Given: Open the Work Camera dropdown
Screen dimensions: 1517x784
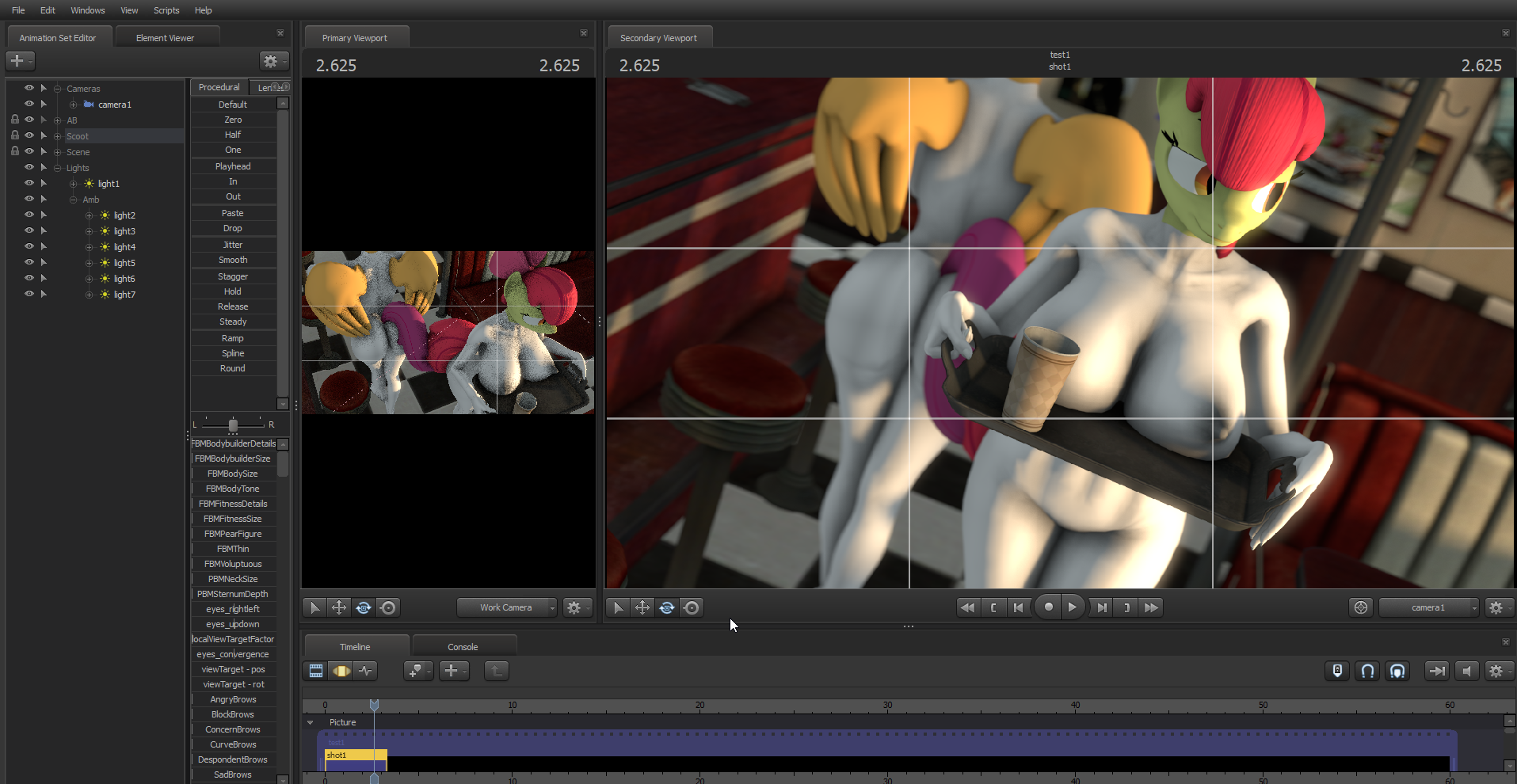Looking at the screenshot, I should [507, 607].
